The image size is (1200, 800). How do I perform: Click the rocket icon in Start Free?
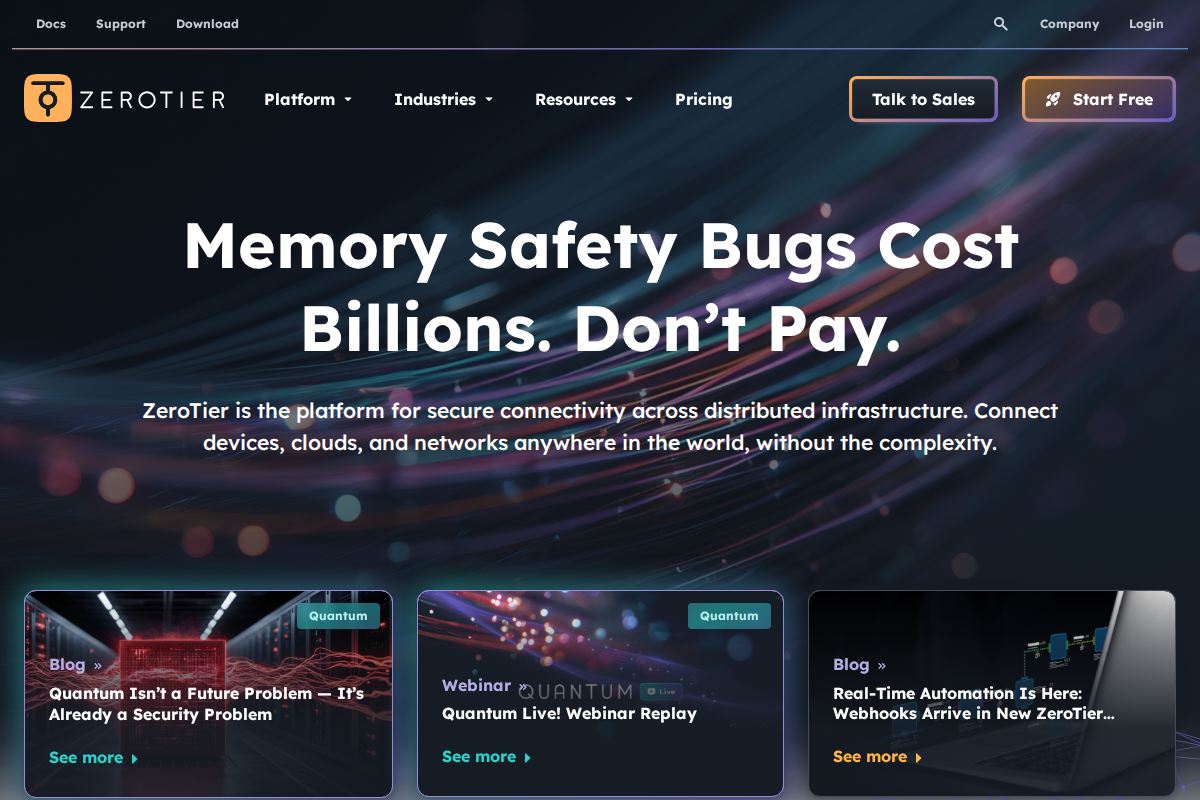click(x=1053, y=99)
